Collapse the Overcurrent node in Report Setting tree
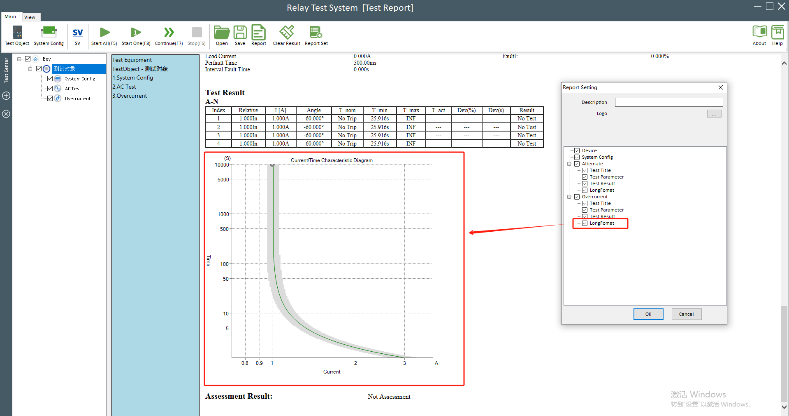This screenshot has height=416, width=789. [569, 196]
